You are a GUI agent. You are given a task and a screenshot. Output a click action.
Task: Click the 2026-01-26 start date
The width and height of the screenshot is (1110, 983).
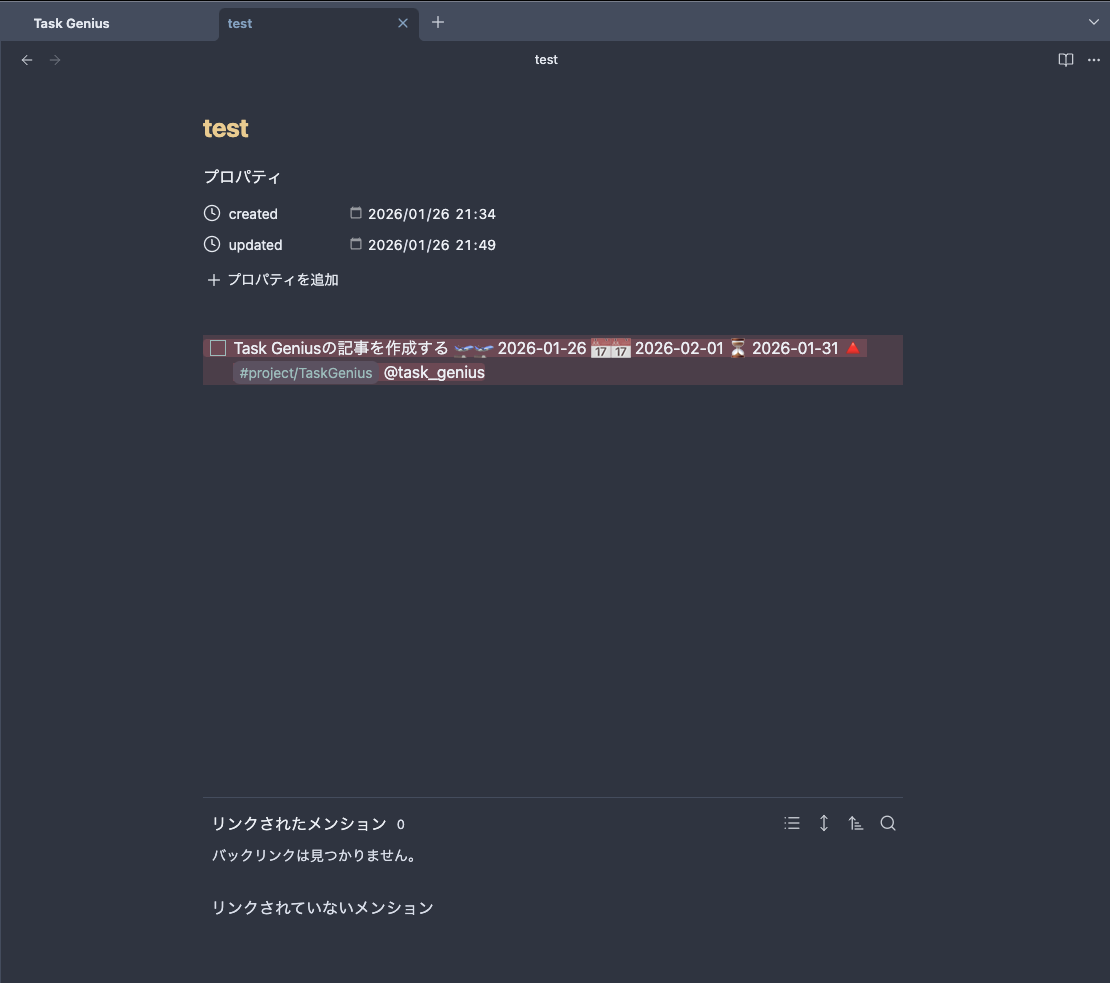coord(542,348)
